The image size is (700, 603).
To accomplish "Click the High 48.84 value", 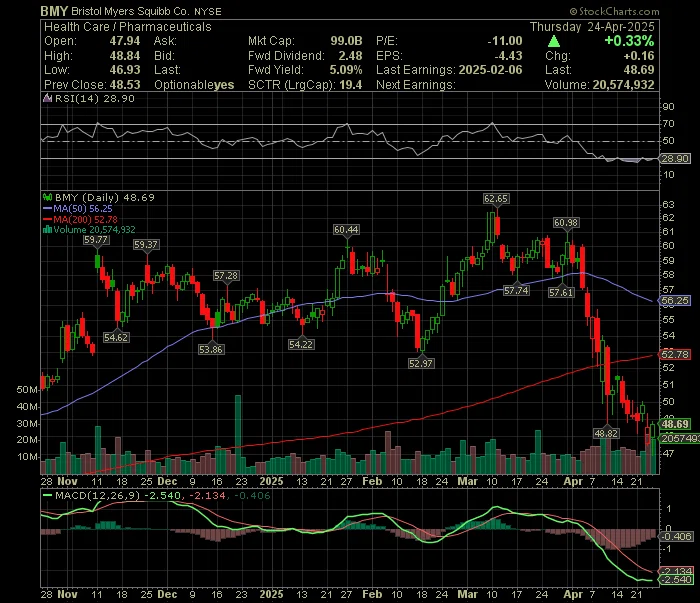I will point(125,56).
